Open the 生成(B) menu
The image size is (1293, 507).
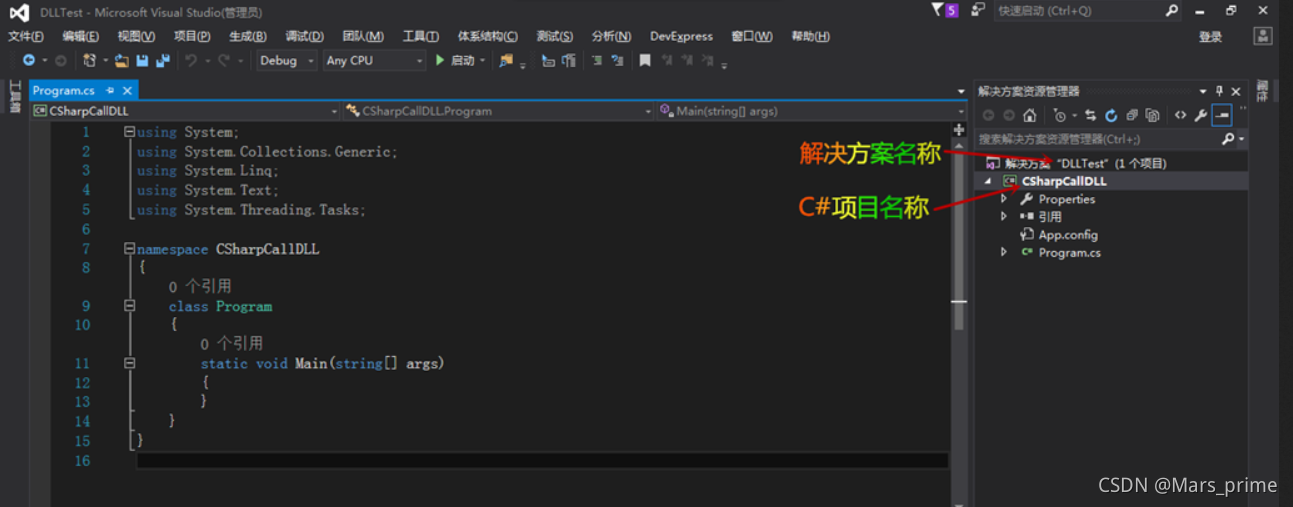[248, 36]
